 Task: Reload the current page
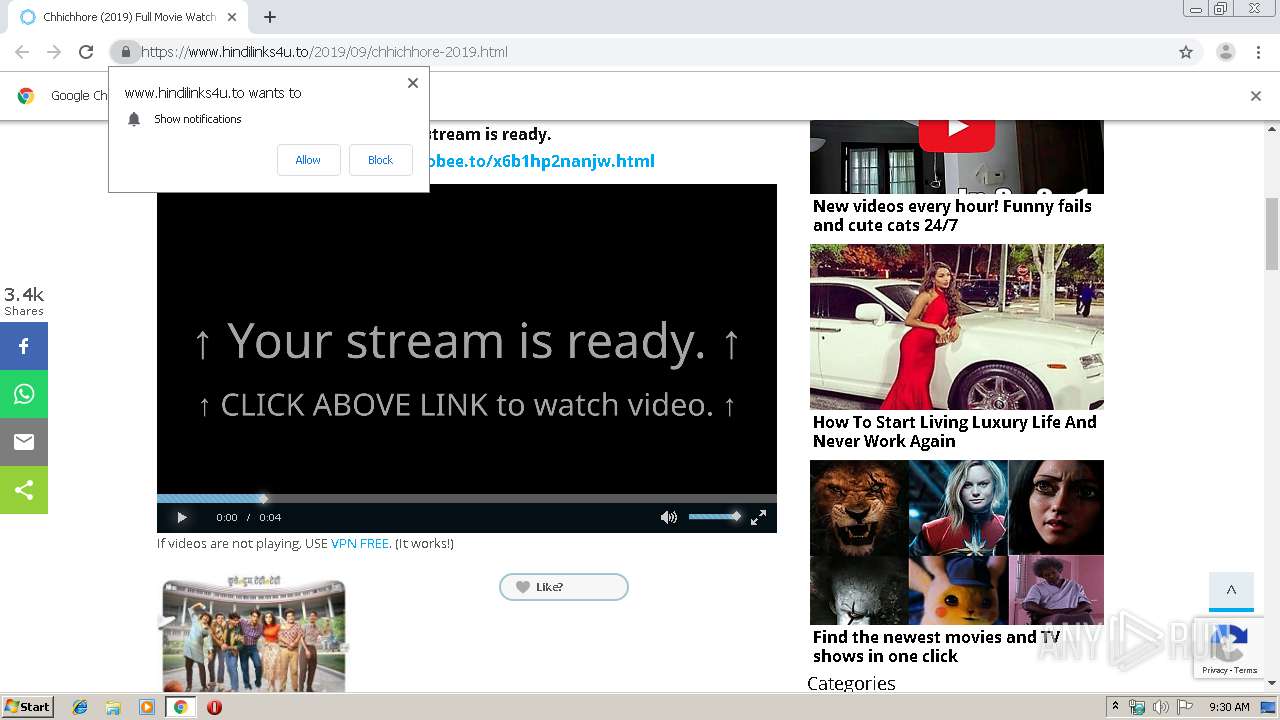tap(86, 52)
